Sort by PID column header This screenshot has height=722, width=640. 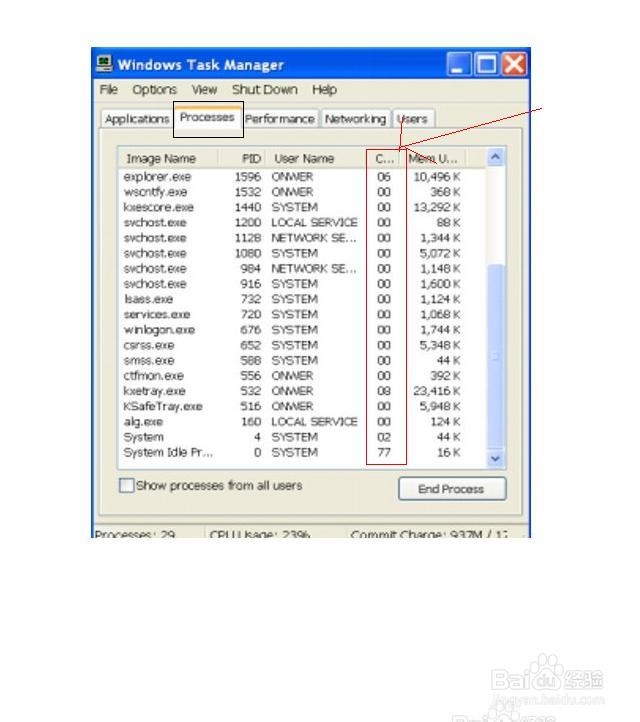click(242, 158)
